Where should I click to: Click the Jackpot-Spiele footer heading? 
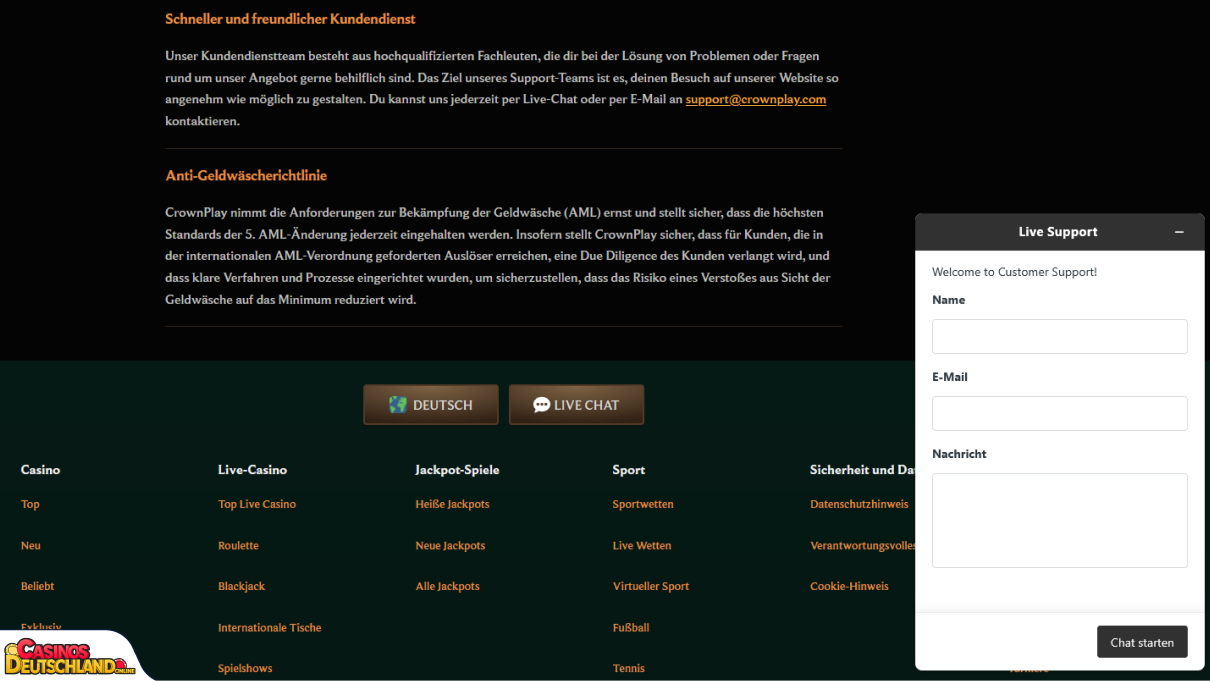457,469
